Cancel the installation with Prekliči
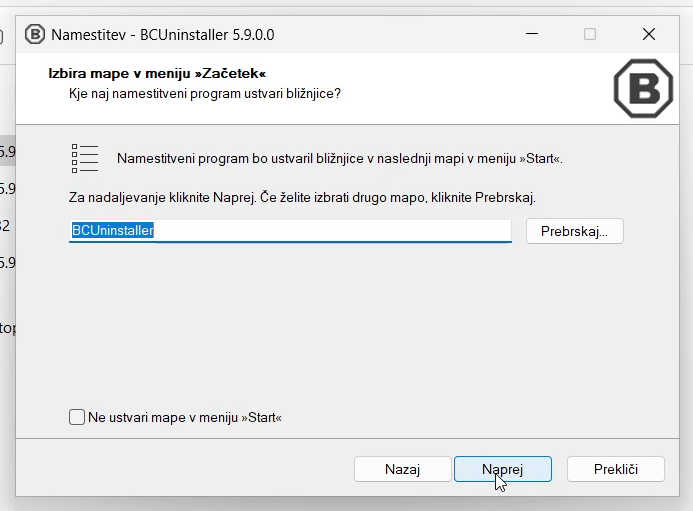 tap(615, 469)
